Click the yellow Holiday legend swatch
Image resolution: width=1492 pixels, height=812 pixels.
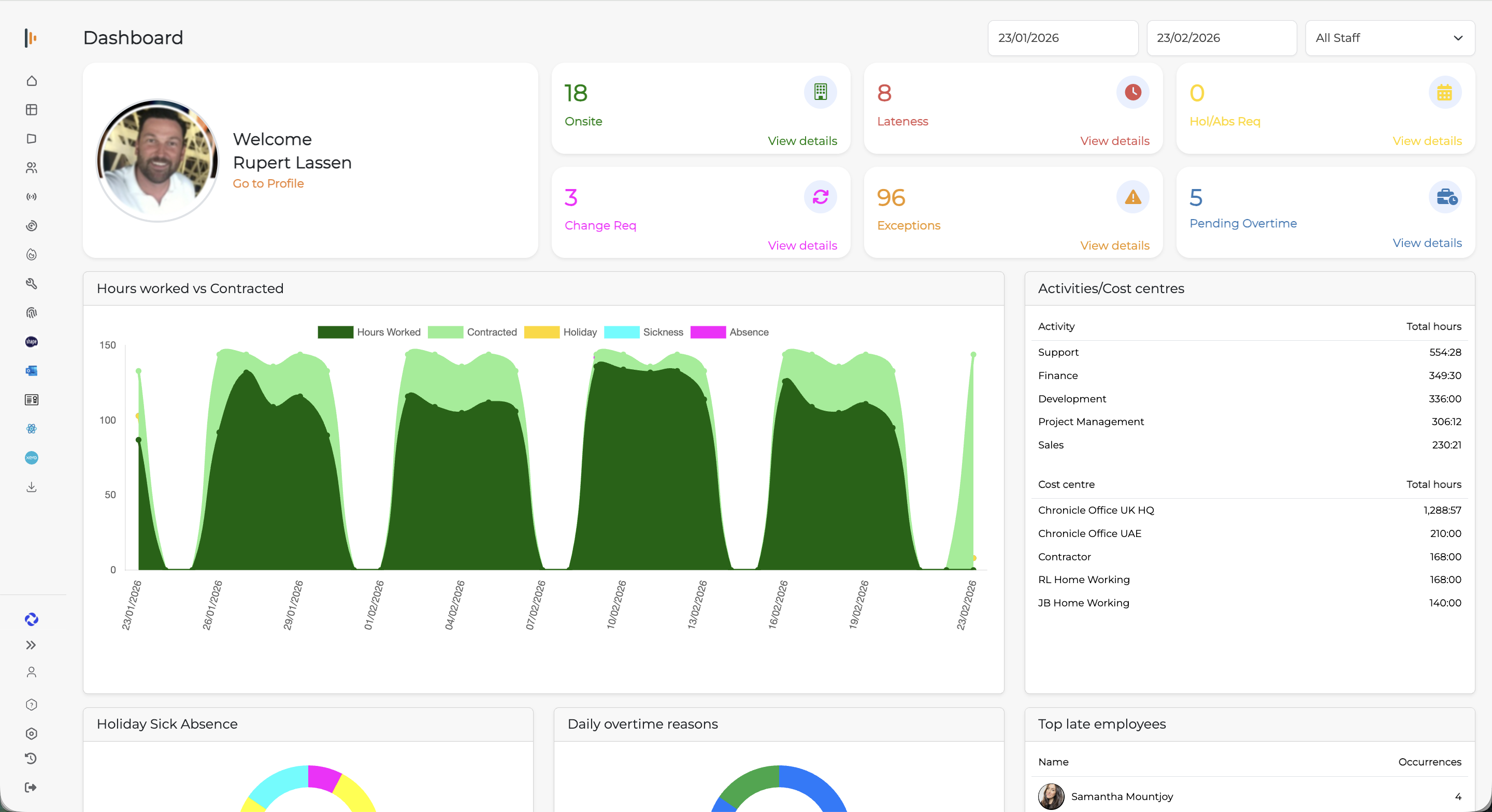tap(541, 332)
